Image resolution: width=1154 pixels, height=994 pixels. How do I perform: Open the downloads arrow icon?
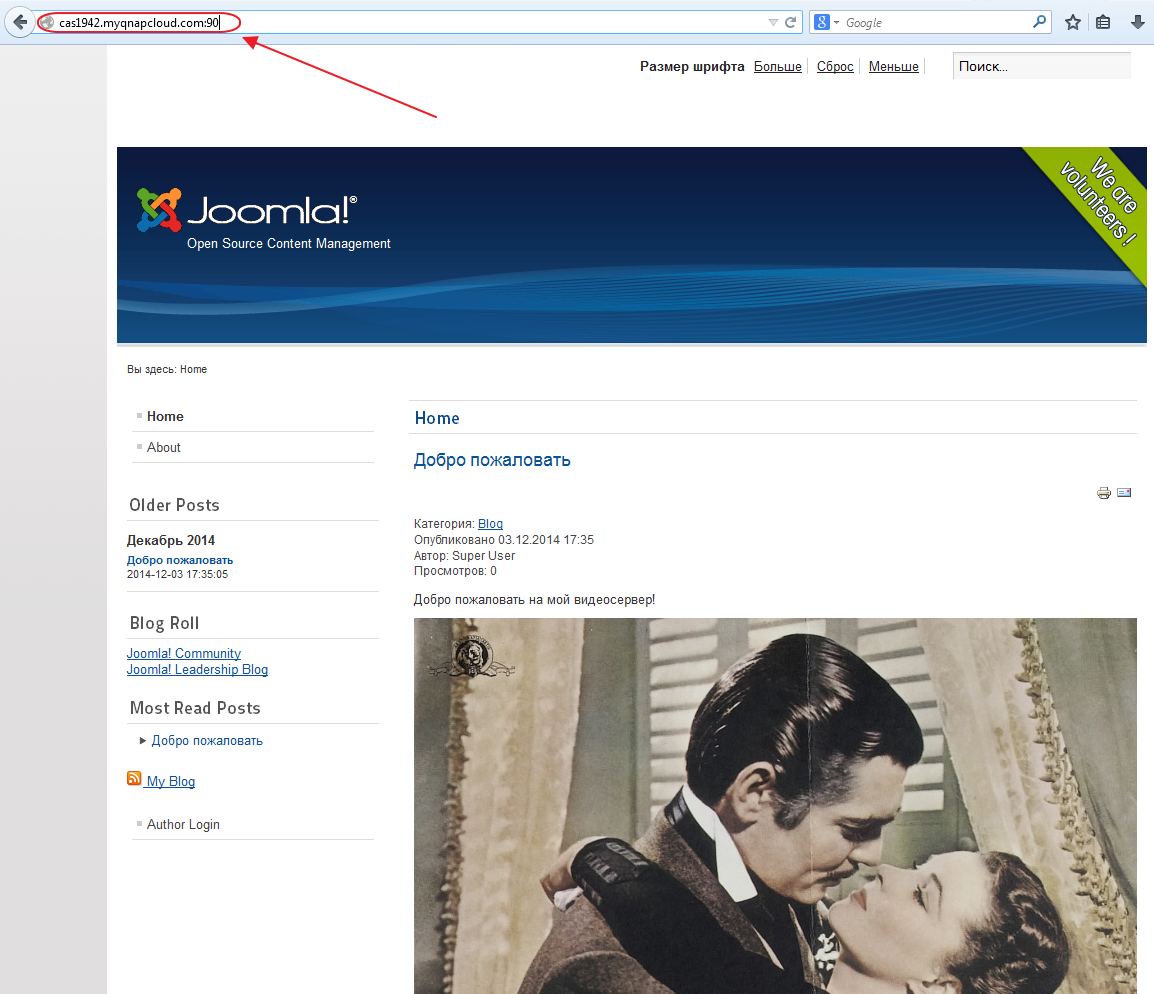1137,23
